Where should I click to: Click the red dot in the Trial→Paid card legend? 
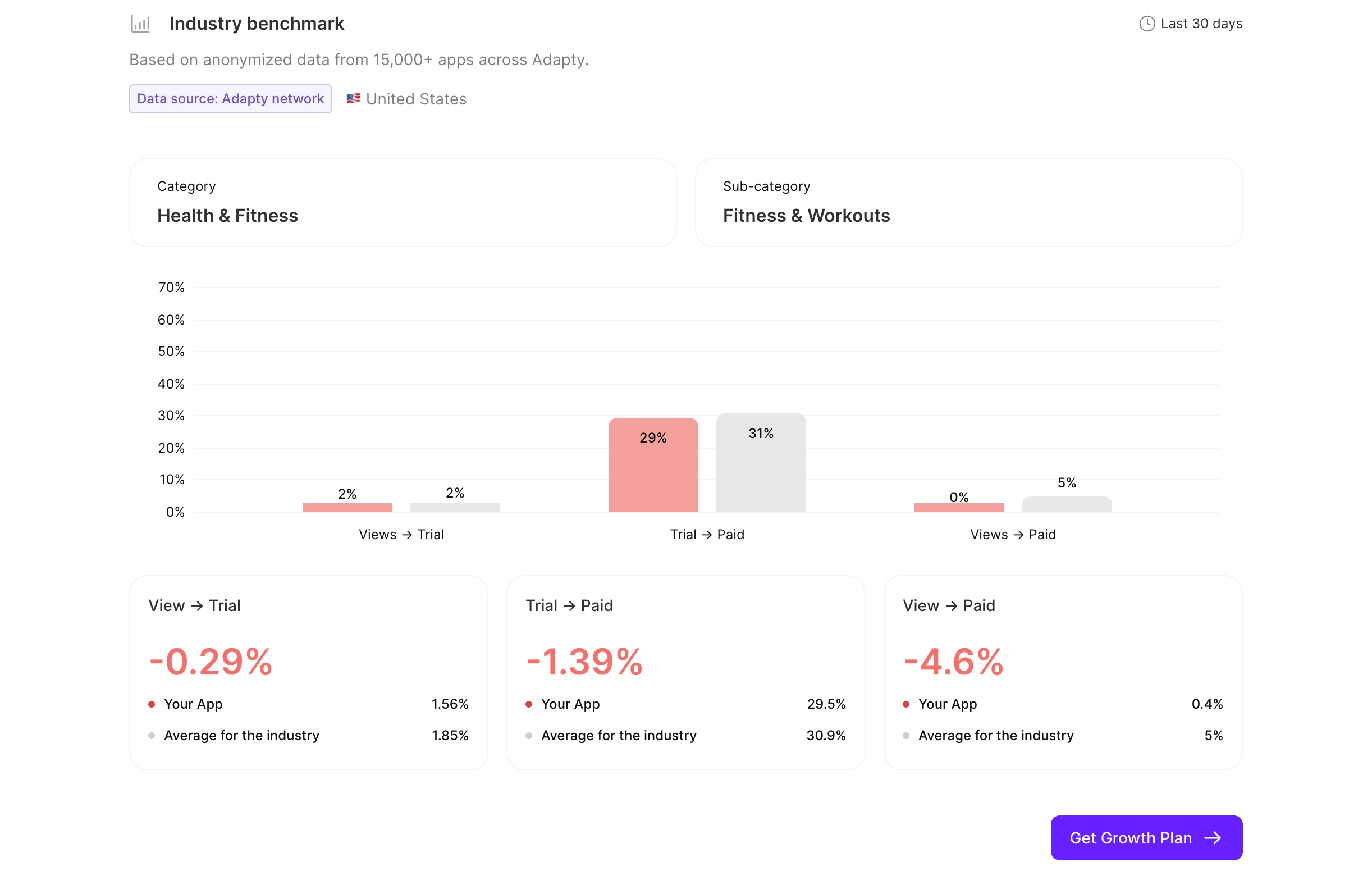coord(529,704)
